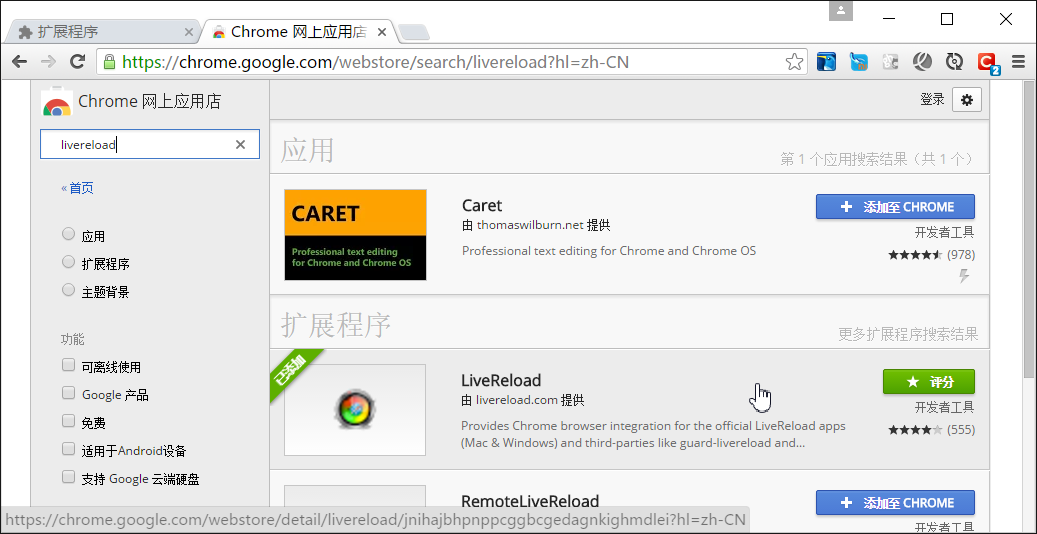Check the Google 产品 filter
1037x534 pixels.
[68, 392]
